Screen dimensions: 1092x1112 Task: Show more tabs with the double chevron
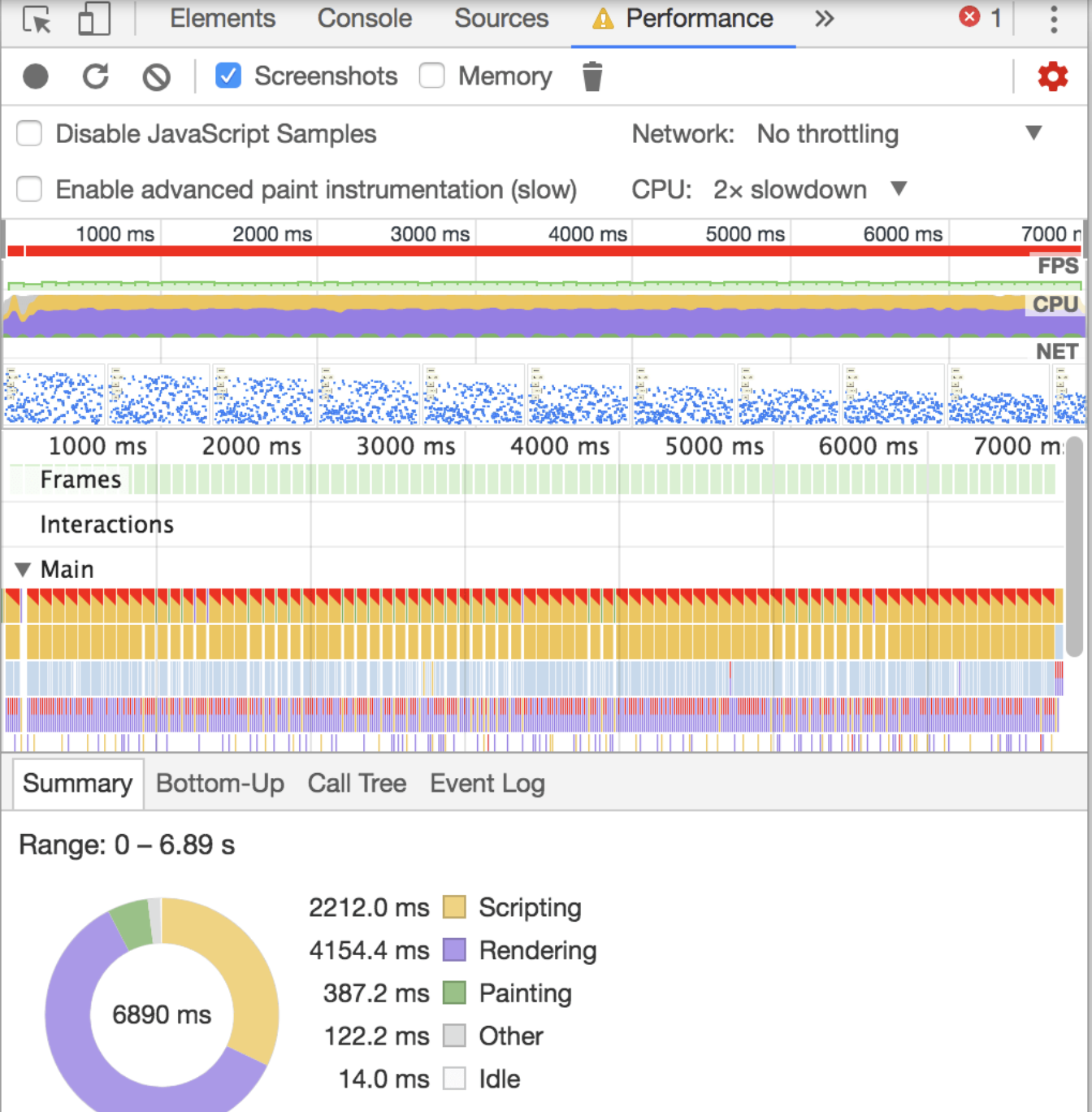coord(824,18)
